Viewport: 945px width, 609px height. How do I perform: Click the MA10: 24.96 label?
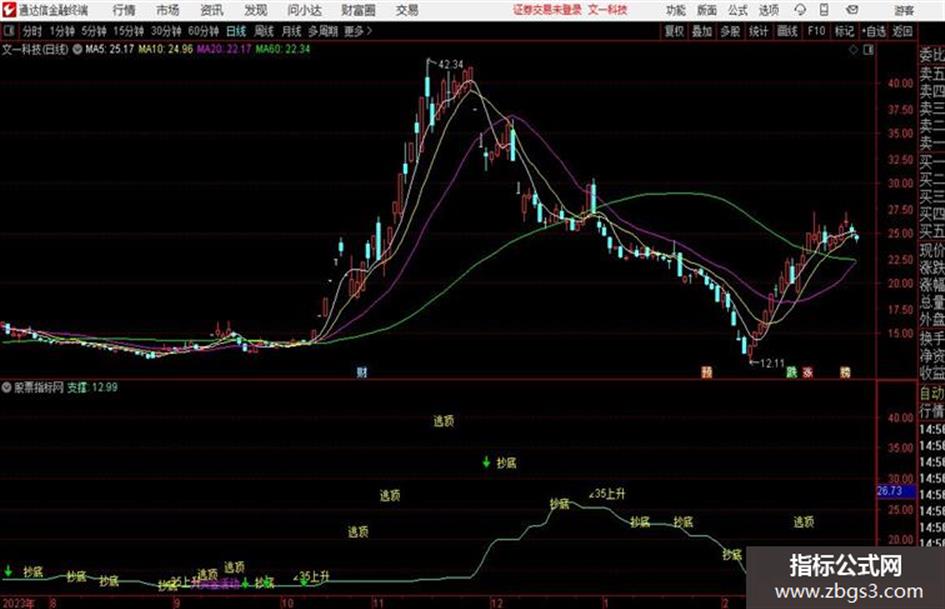point(166,49)
